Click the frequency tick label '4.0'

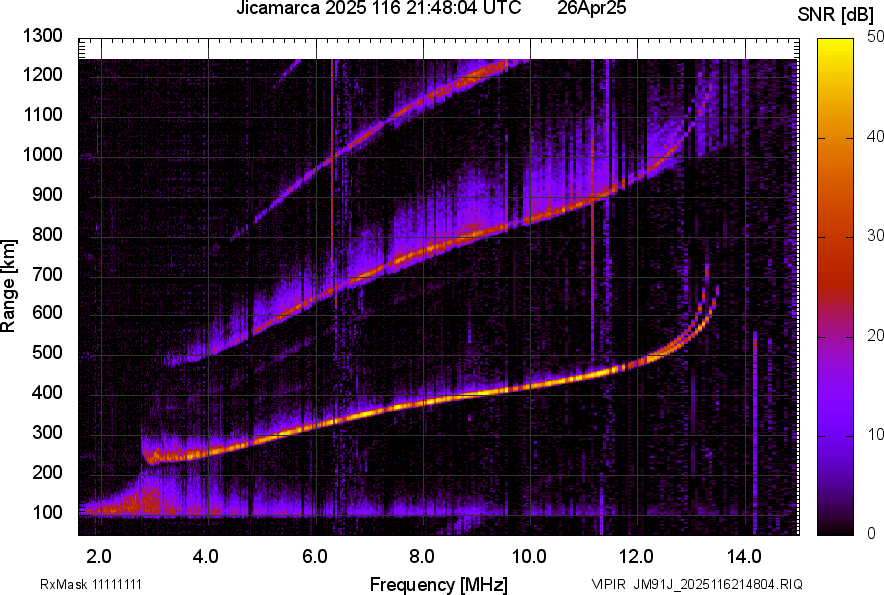coord(206,557)
